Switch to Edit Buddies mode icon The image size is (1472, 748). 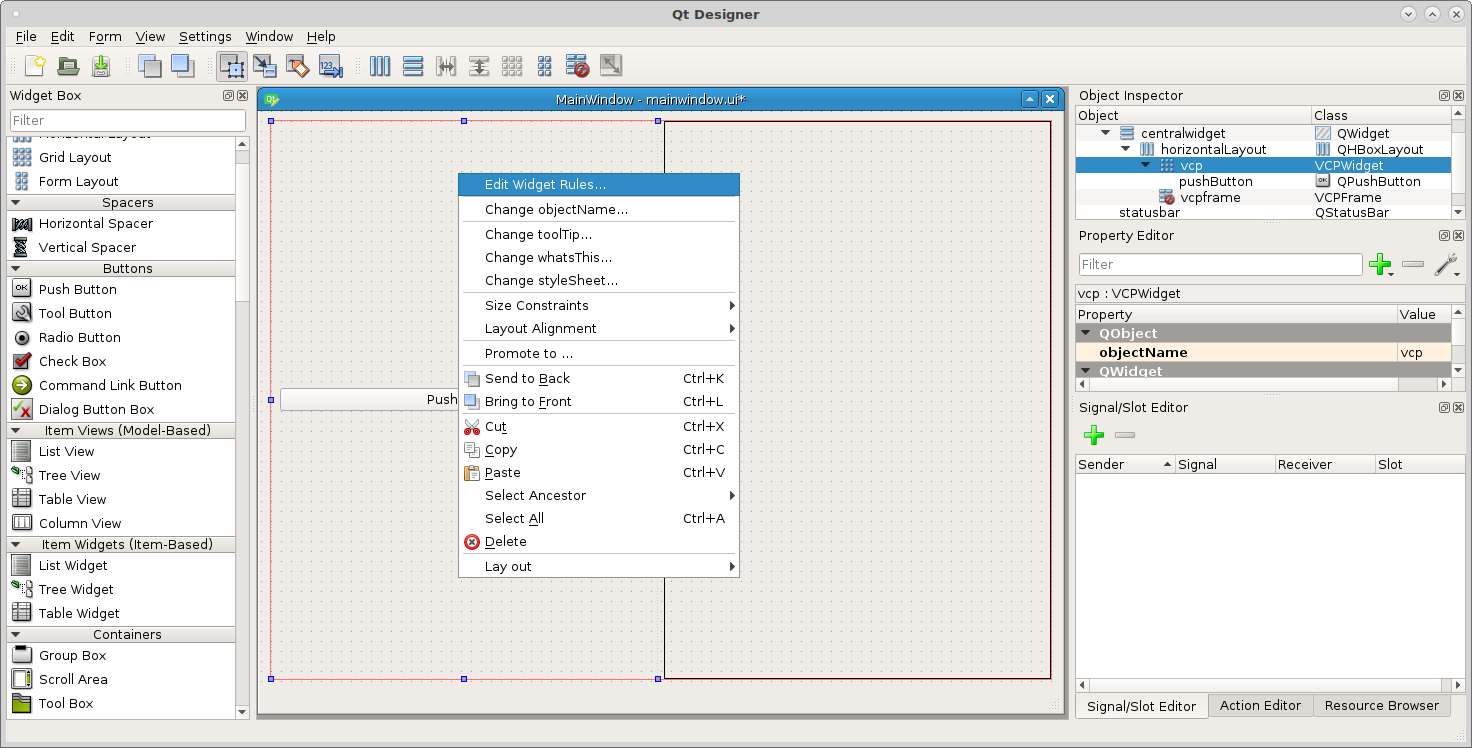pos(298,66)
